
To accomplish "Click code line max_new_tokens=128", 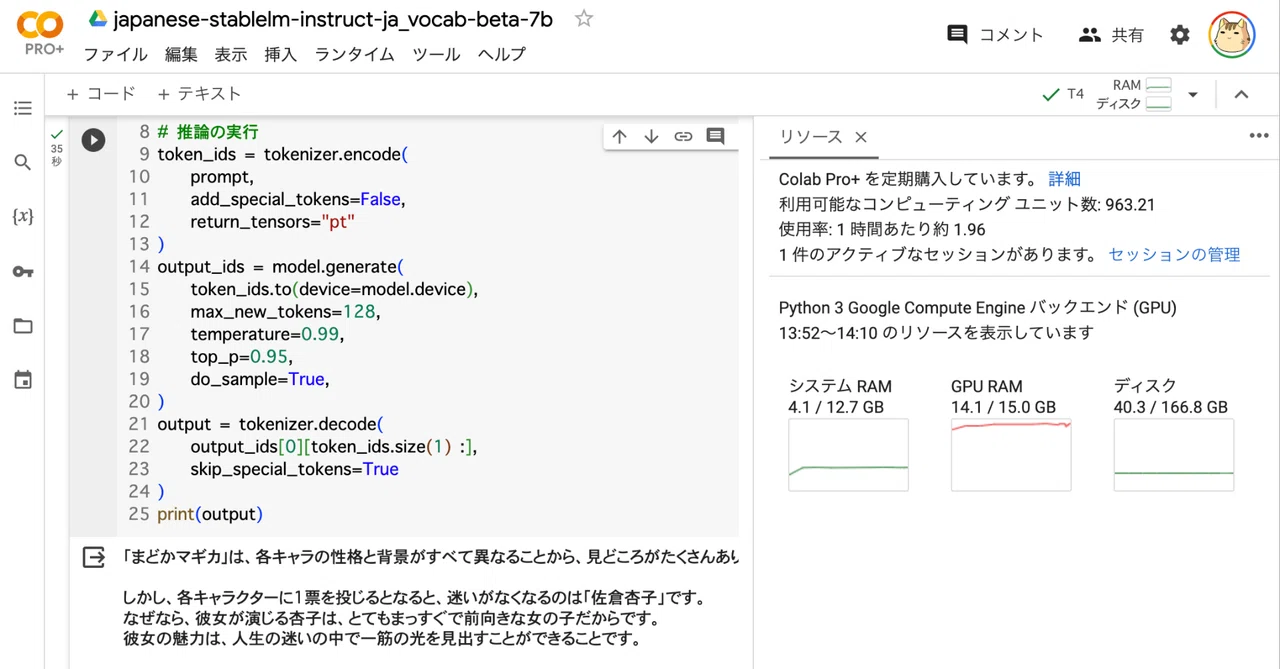I will point(285,311).
